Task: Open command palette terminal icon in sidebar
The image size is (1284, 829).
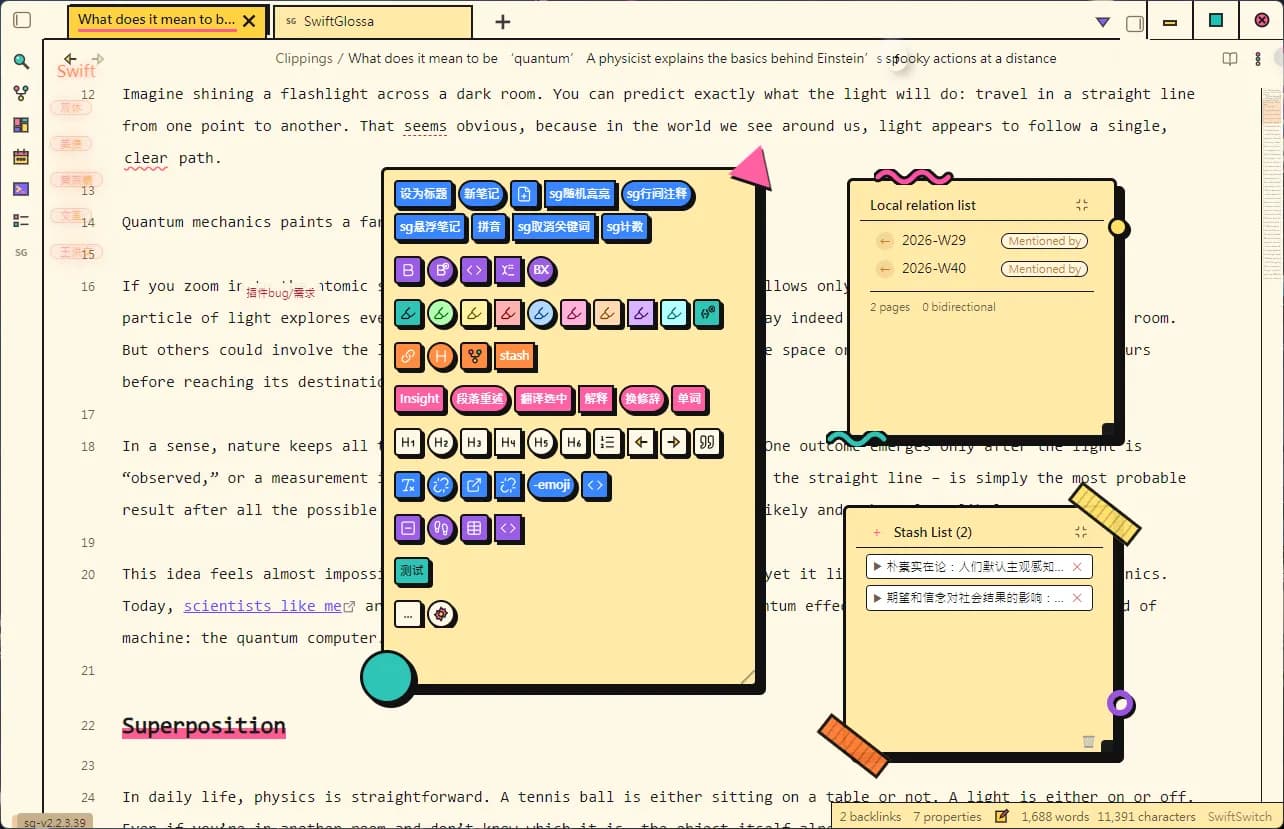Action: coord(21,189)
